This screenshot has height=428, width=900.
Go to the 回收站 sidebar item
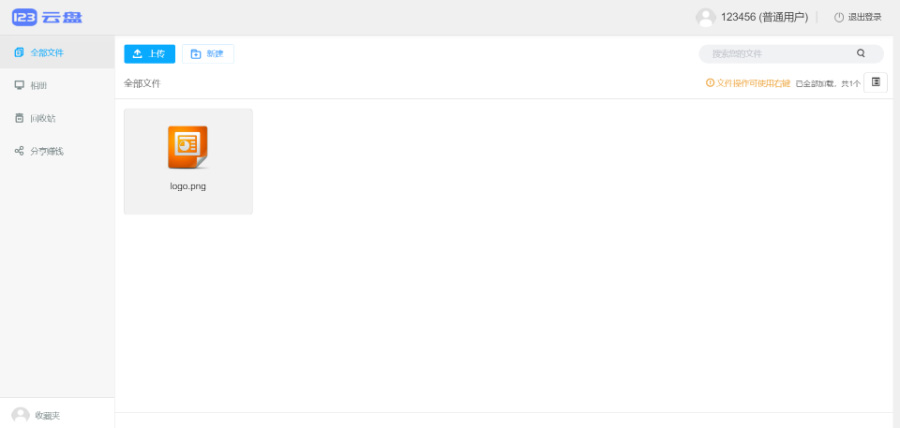[x=43, y=118]
